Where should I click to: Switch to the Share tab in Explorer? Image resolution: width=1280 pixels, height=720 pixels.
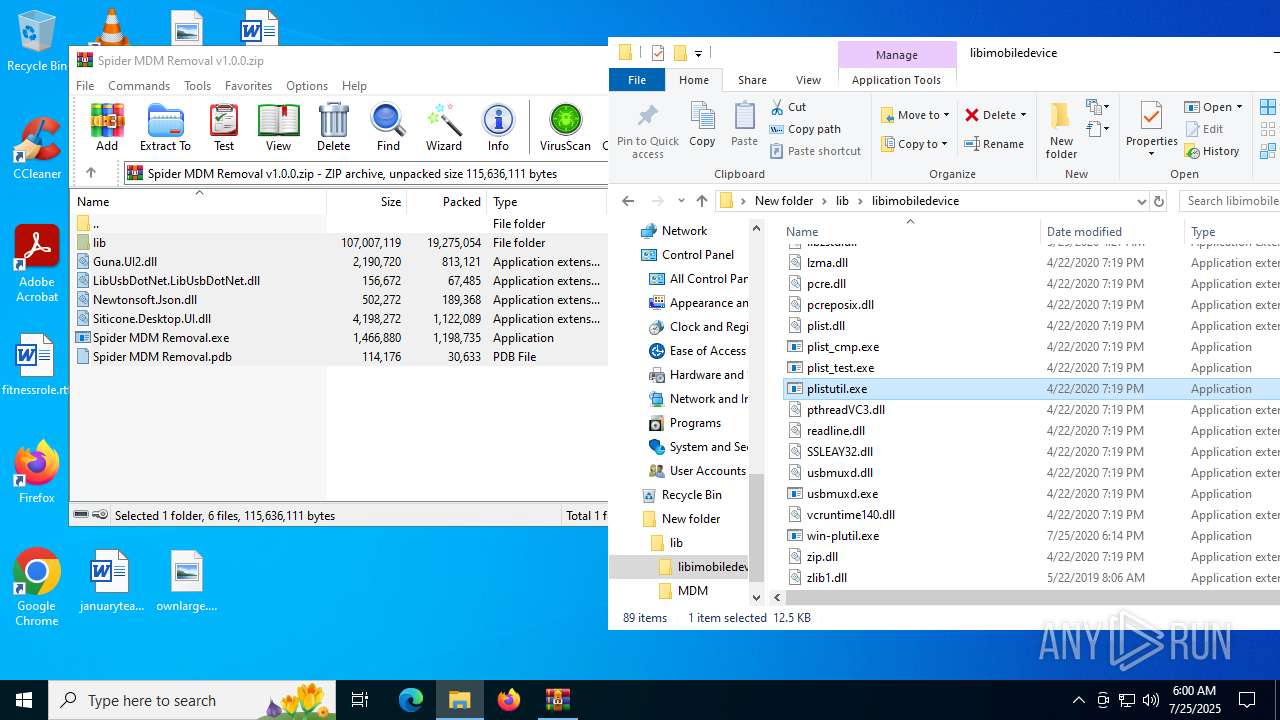752,80
